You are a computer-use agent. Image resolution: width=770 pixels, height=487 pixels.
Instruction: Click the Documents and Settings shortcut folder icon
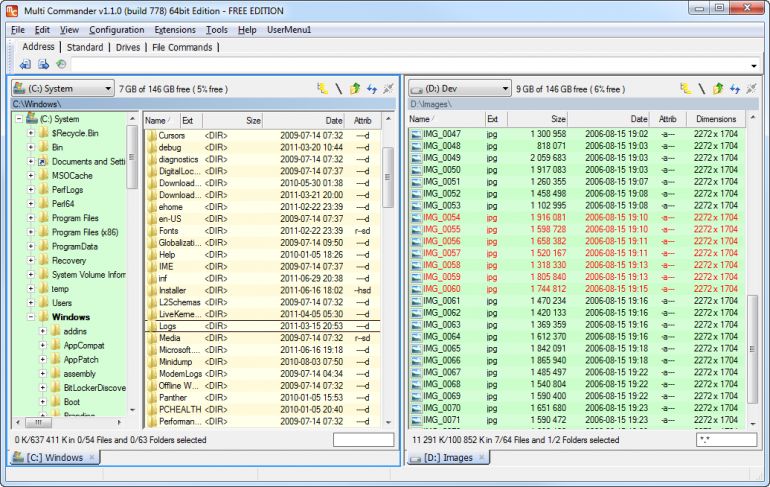[44, 162]
